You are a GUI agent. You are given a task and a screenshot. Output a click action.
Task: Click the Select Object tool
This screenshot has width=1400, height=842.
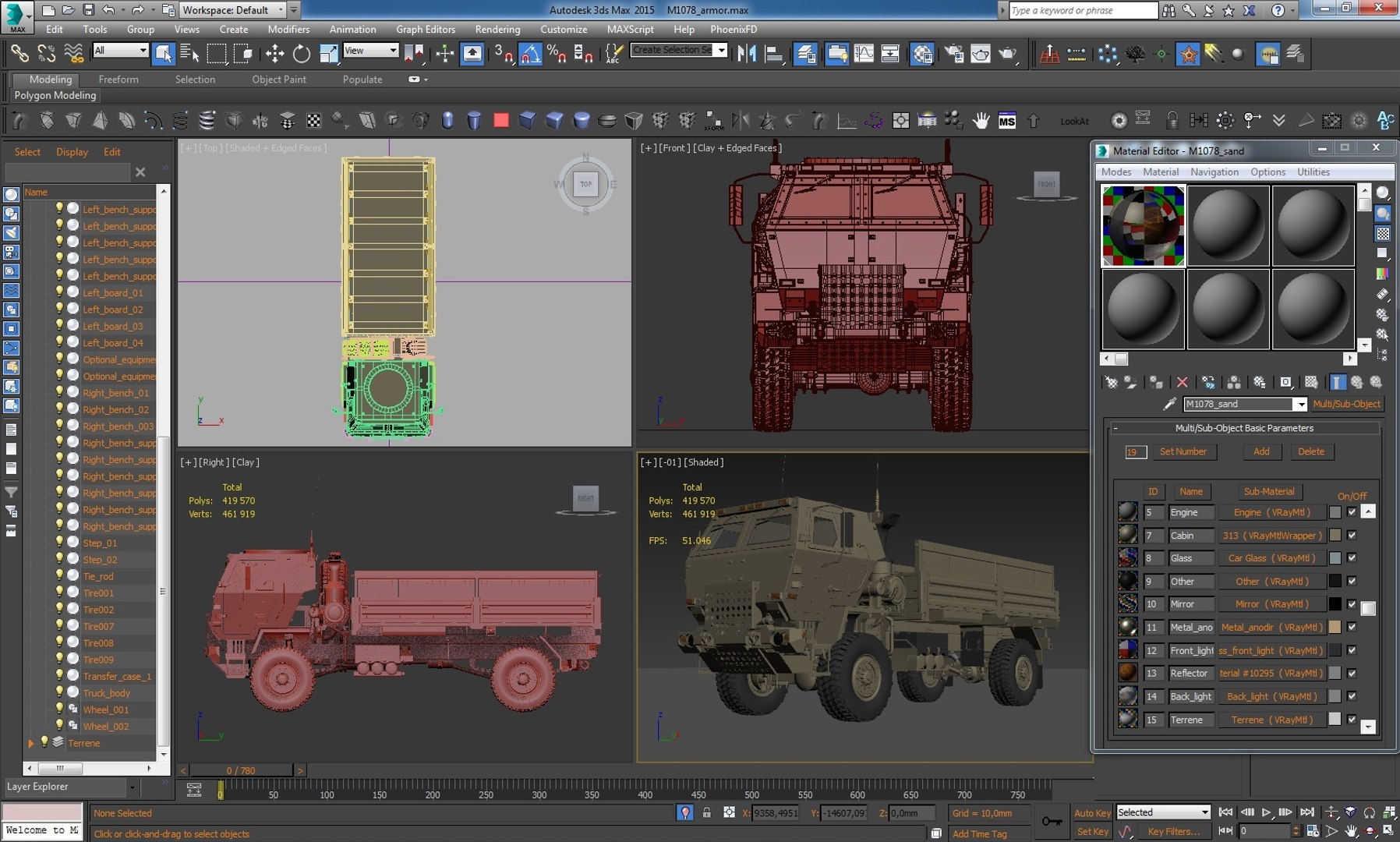click(x=163, y=53)
